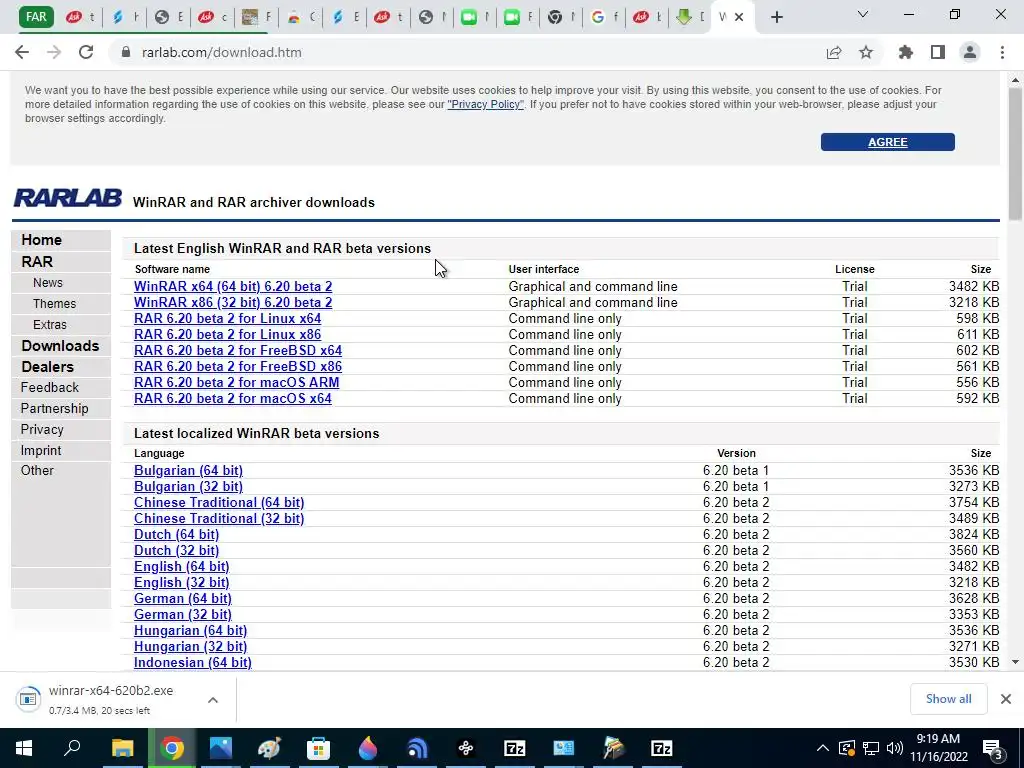Image resolution: width=1024 pixels, height=768 pixels.
Task: Click the RARLAB logo
Action: click(x=67, y=198)
